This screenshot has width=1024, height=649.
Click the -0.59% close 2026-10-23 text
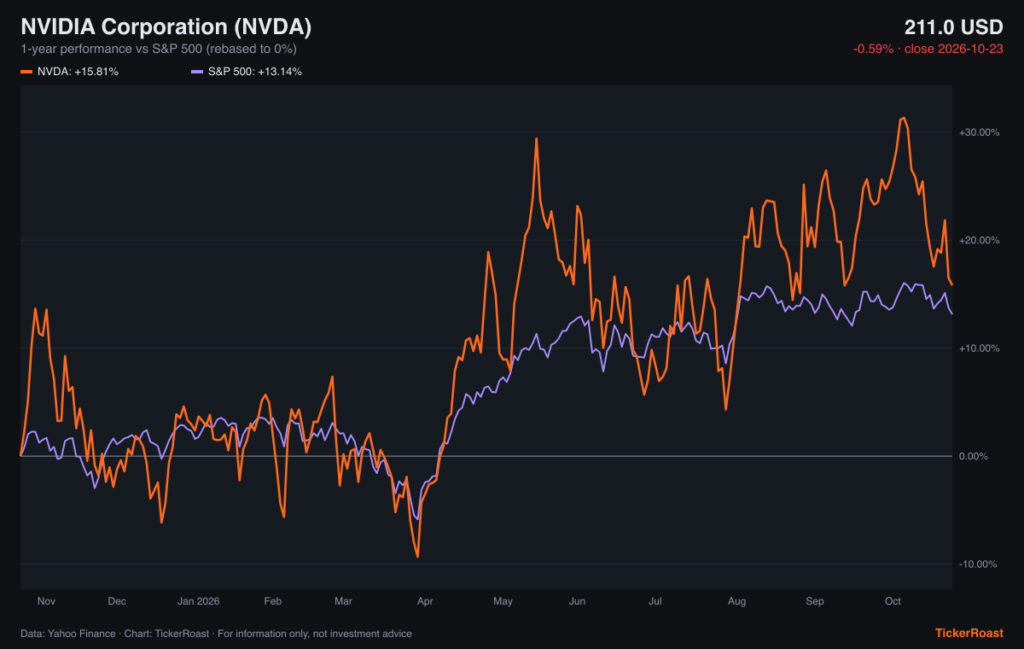(x=928, y=49)
